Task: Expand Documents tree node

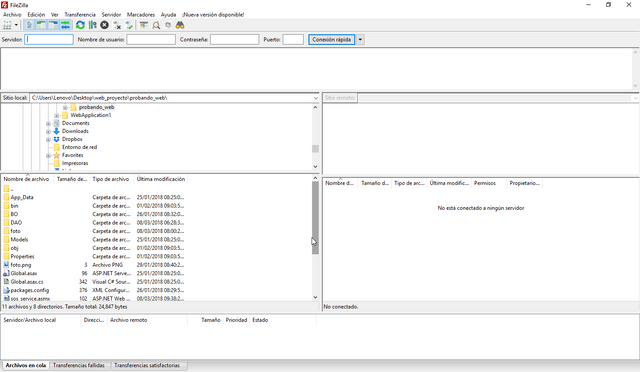Action: click(x=48, y=123)
